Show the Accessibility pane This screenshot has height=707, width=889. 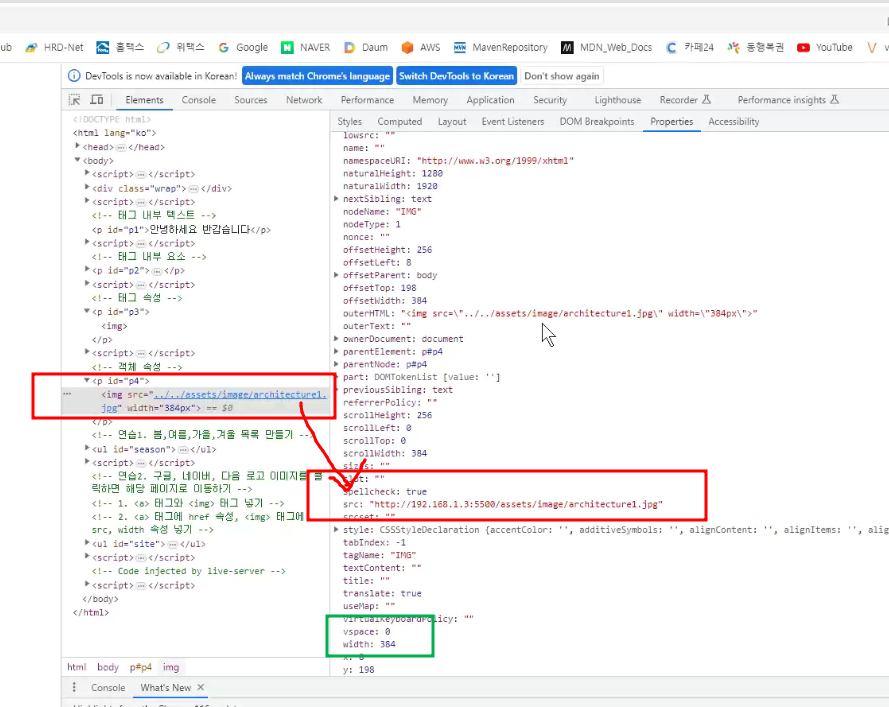coord(734,121)
